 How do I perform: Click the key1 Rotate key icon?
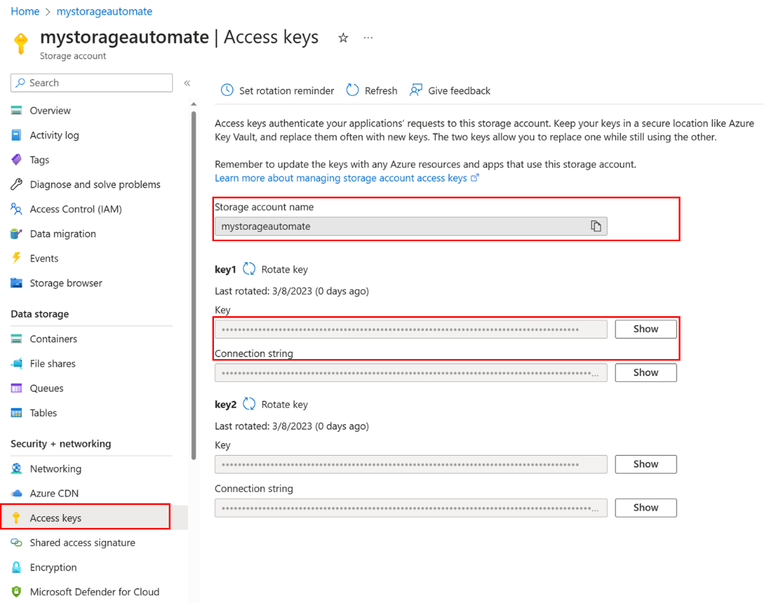[x=249, y=269]
